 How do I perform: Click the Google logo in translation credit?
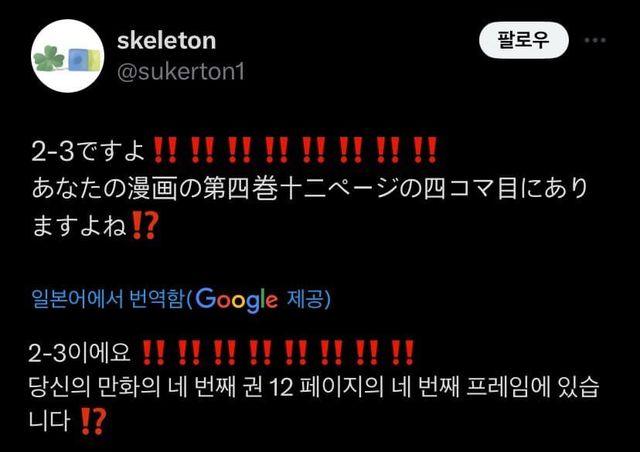(x=237, y=300)
